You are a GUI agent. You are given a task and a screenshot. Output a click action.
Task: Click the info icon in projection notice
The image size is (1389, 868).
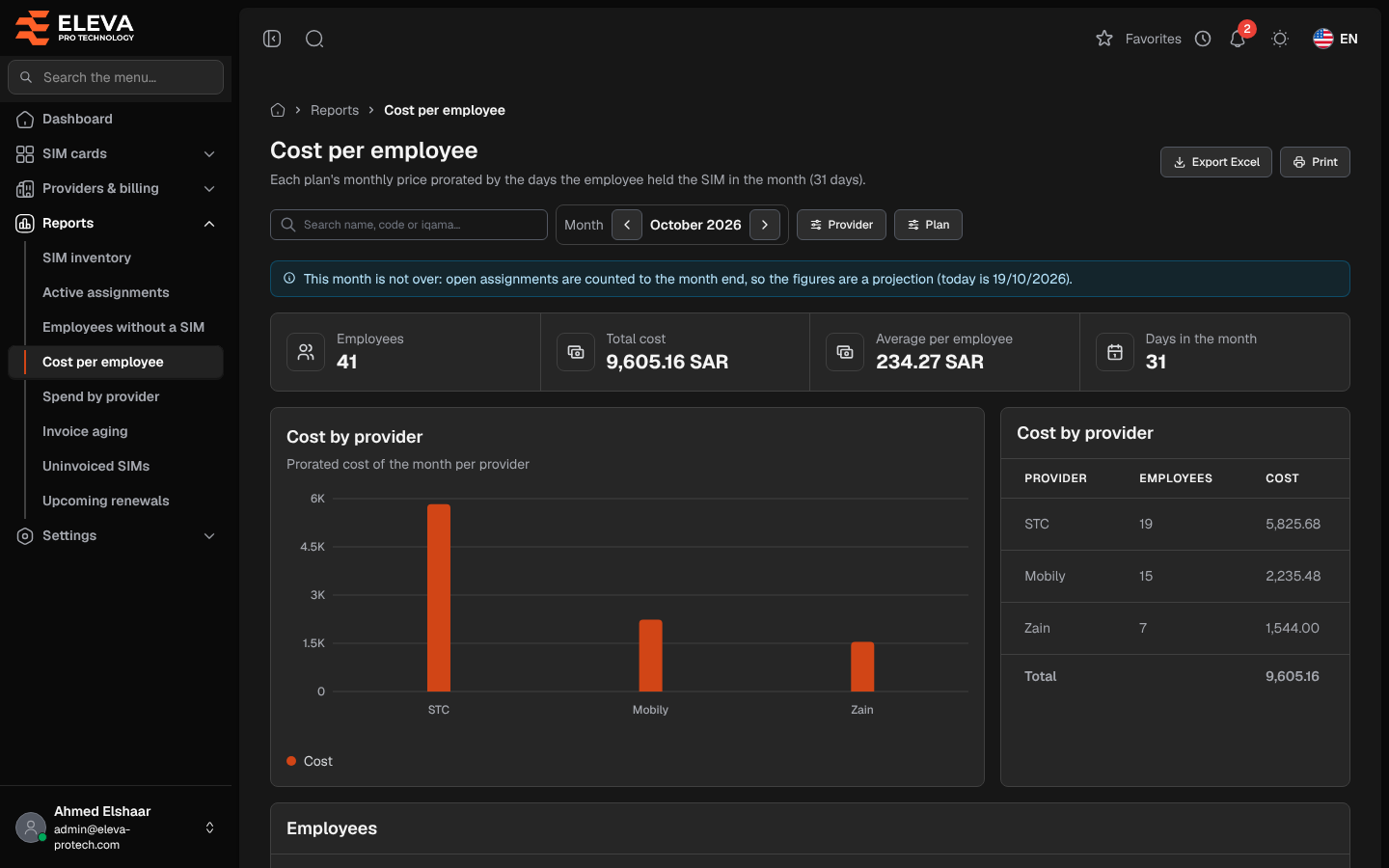point(289,278)
